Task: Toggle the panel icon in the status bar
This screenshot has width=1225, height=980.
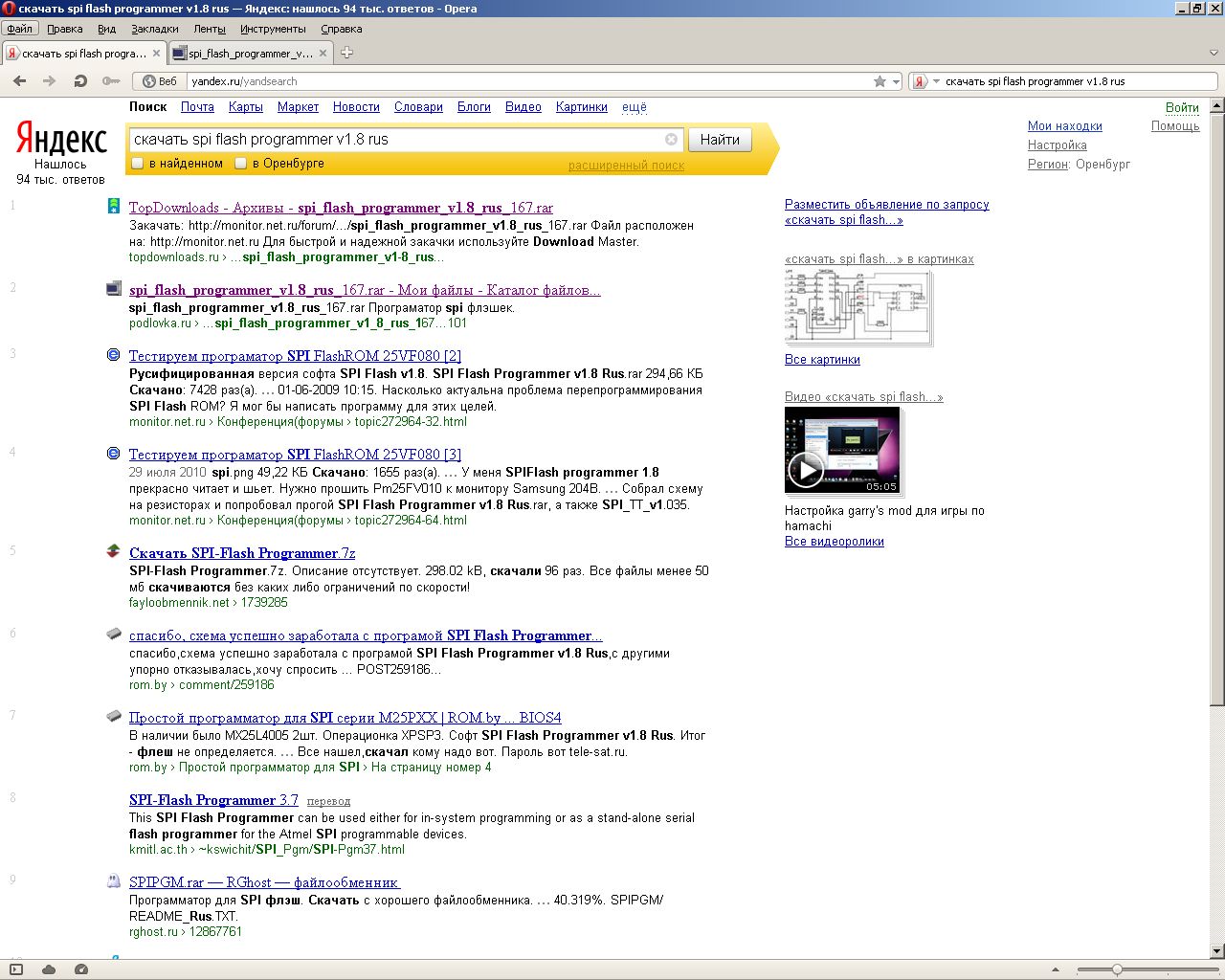Action: 15,969
